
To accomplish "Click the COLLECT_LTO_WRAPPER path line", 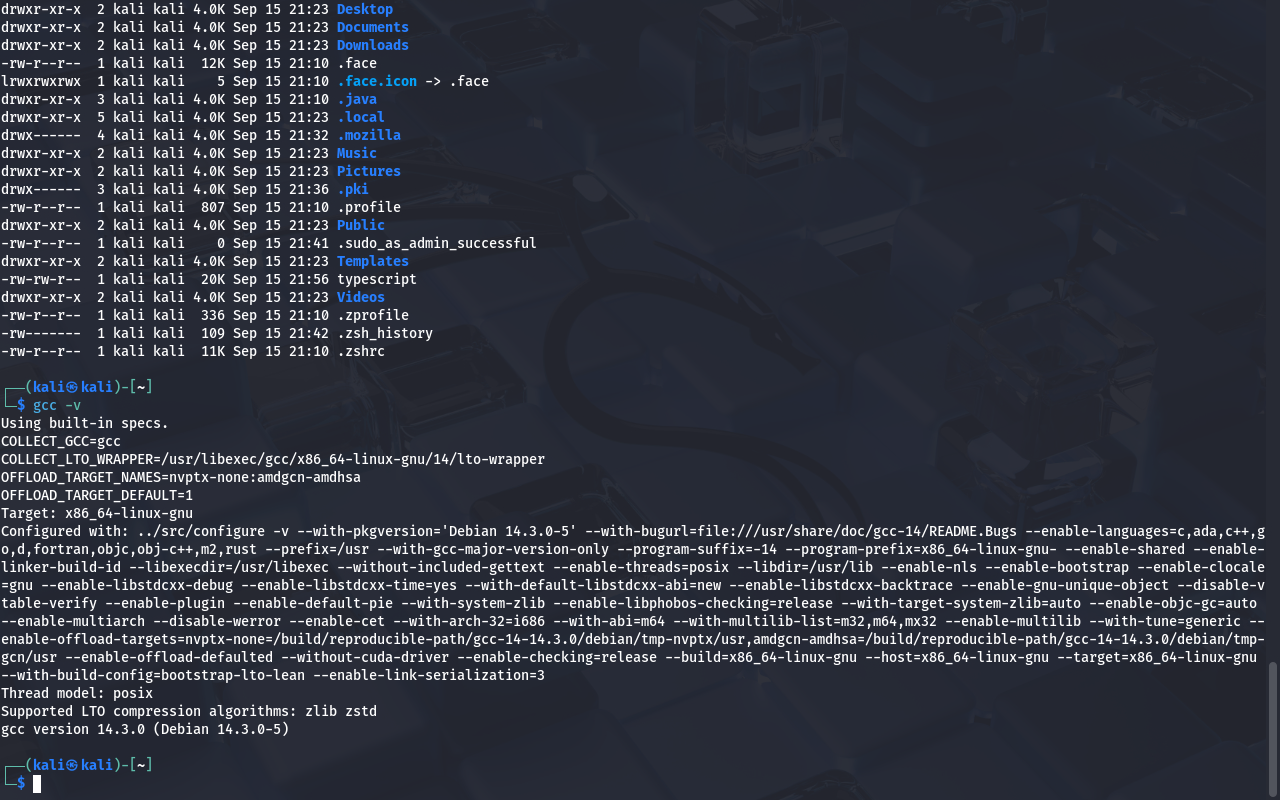I will [273, 459].
